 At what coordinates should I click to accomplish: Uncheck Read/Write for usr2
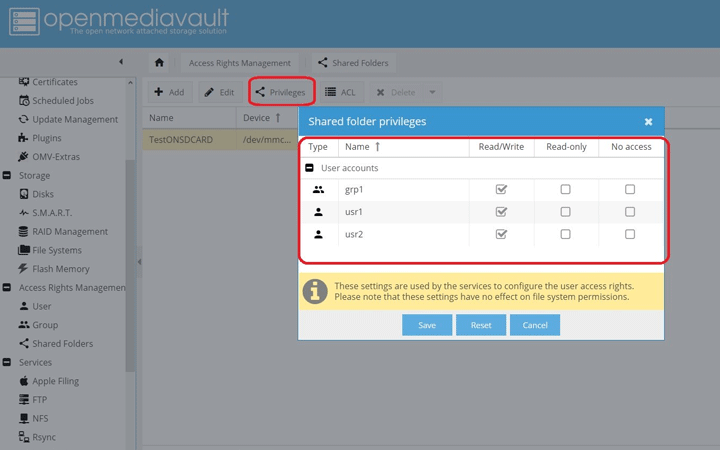click(501, 234)
